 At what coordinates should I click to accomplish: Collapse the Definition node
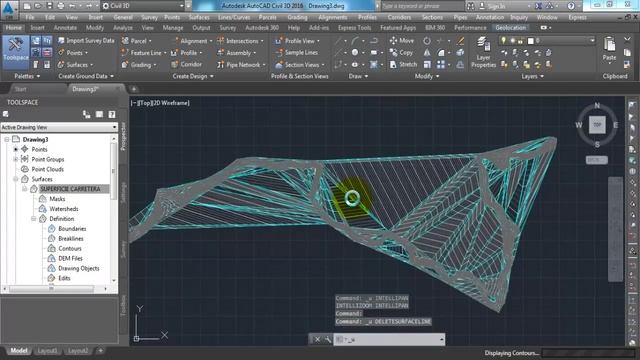33,219
